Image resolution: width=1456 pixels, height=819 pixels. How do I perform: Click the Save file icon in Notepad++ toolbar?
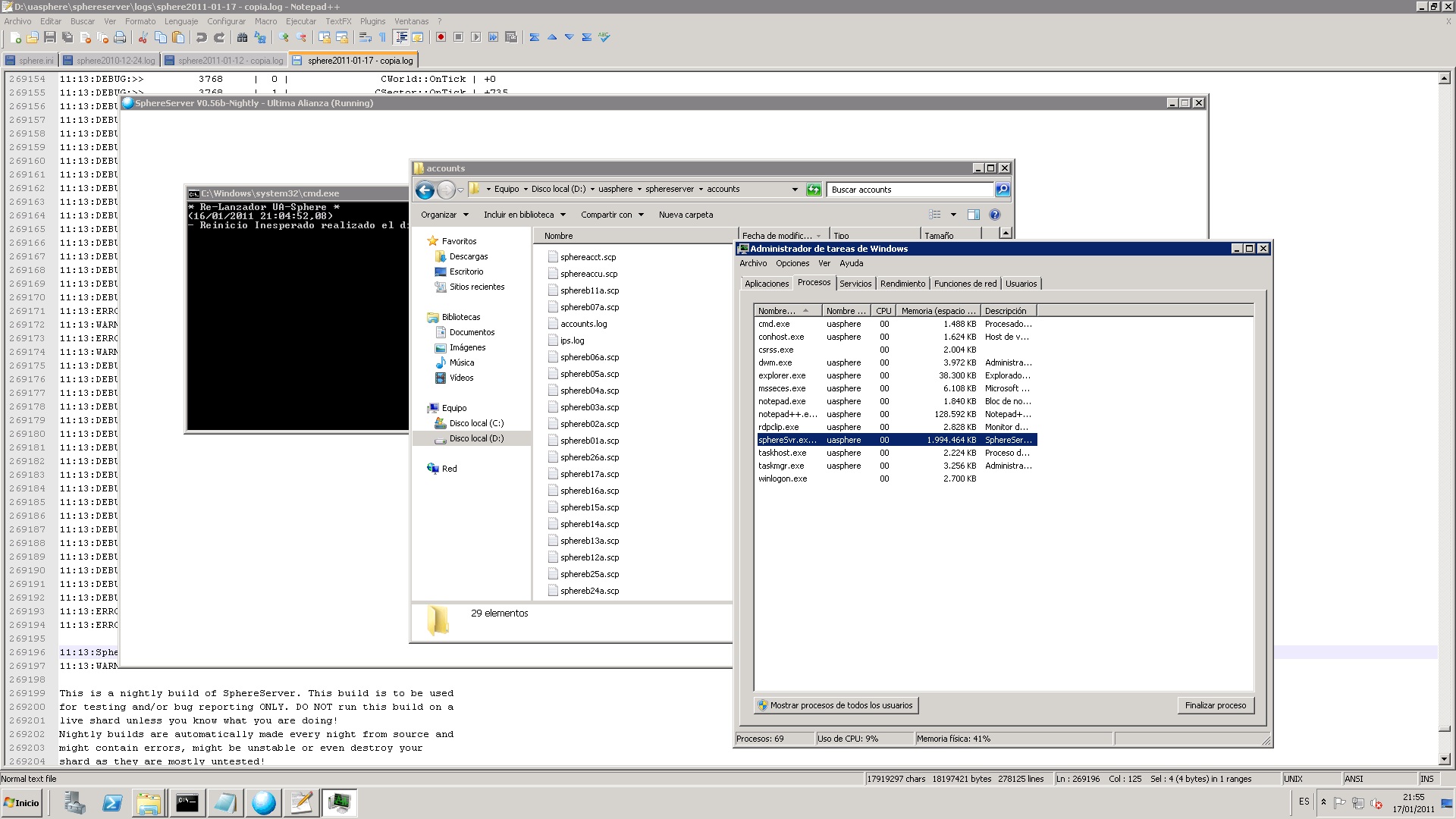pyautogui.click(x=50, y=37)
